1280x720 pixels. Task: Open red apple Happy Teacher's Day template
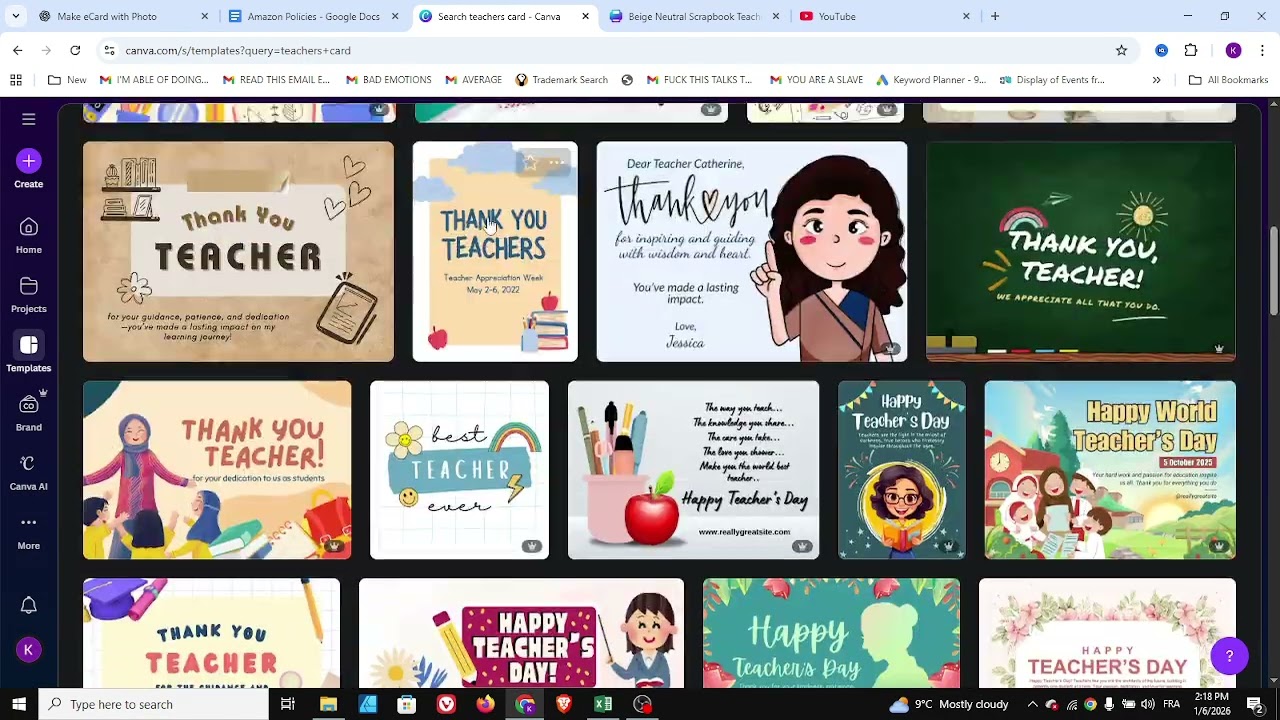point(693,470)
